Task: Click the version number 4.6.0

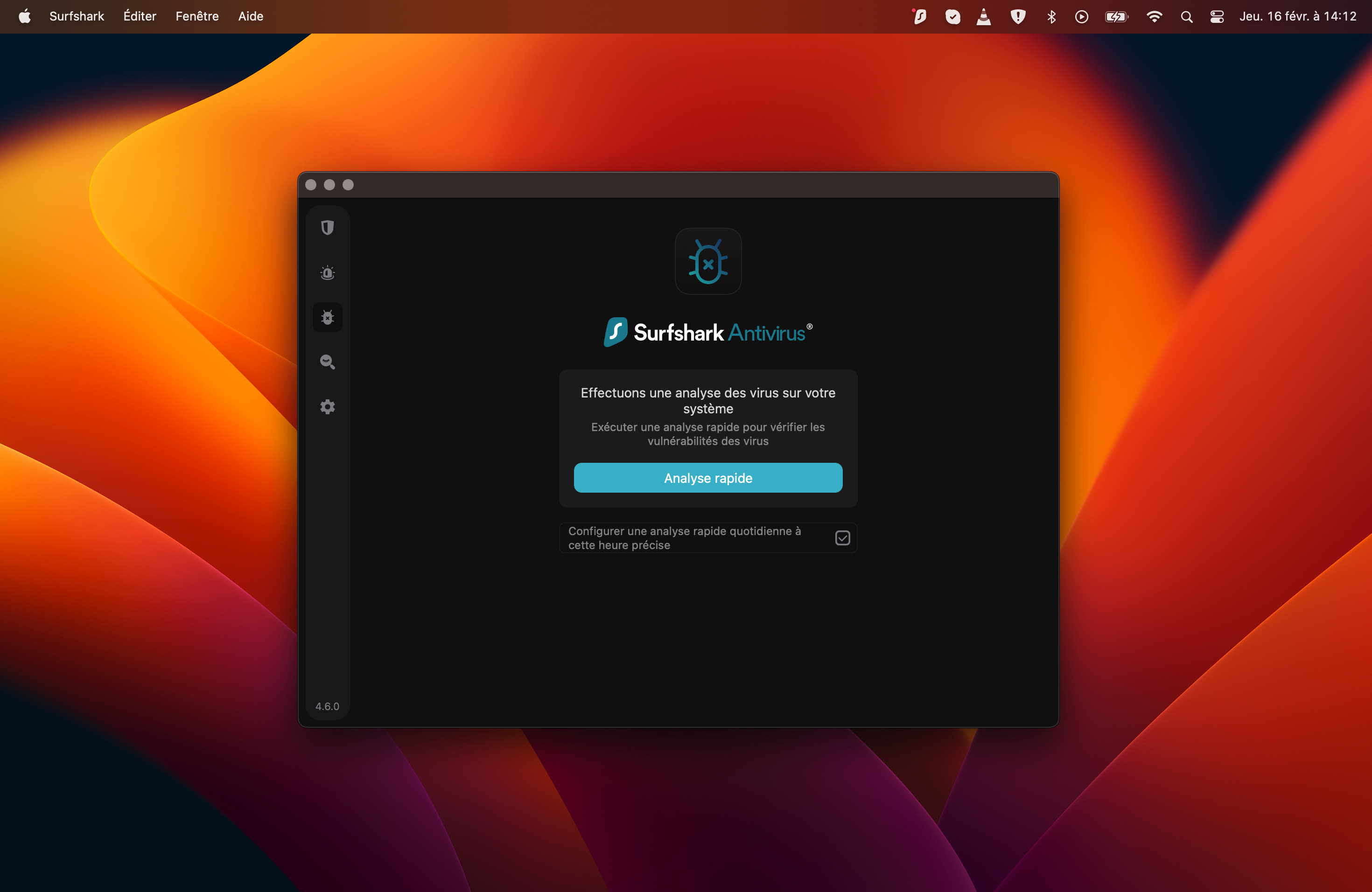Action: (327, 706)
